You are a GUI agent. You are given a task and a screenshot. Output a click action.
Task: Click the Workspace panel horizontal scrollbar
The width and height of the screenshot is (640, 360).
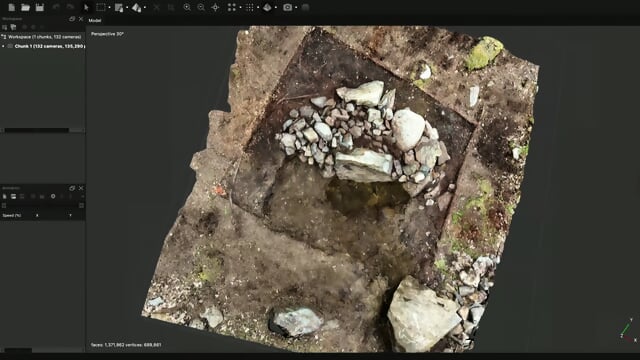pos(37,130)
